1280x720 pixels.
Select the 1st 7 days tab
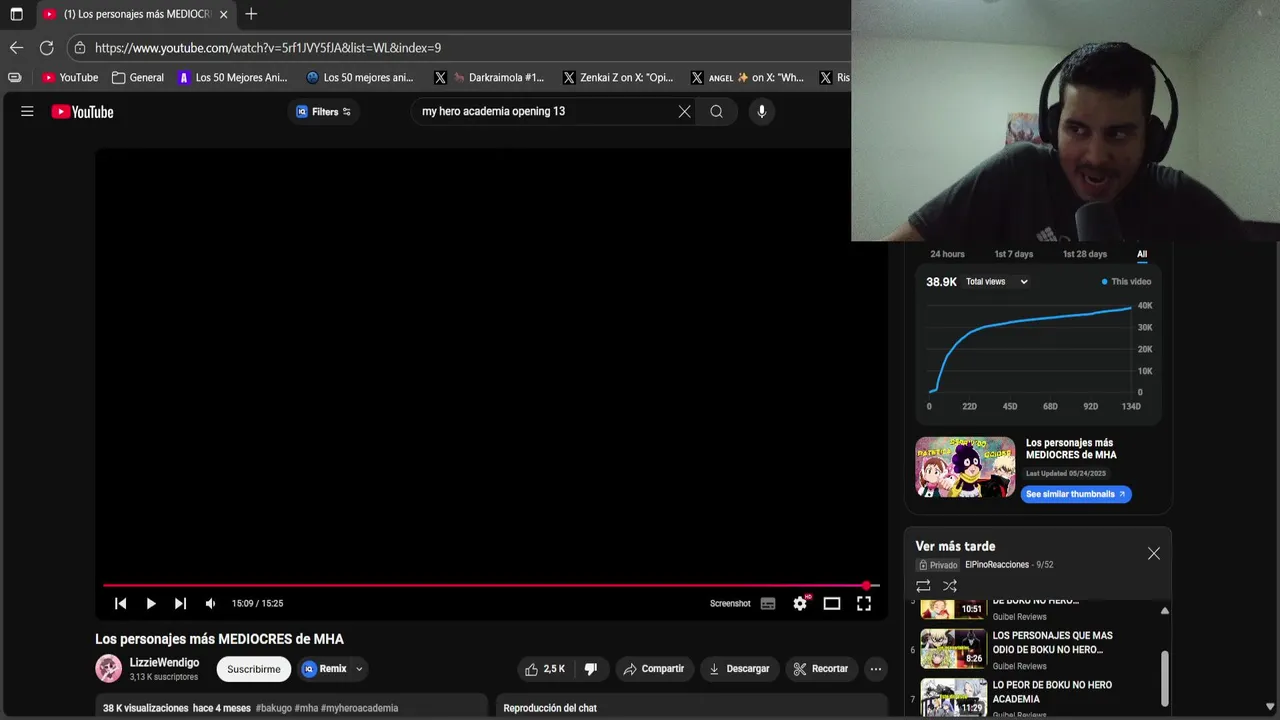[1014, 254]
